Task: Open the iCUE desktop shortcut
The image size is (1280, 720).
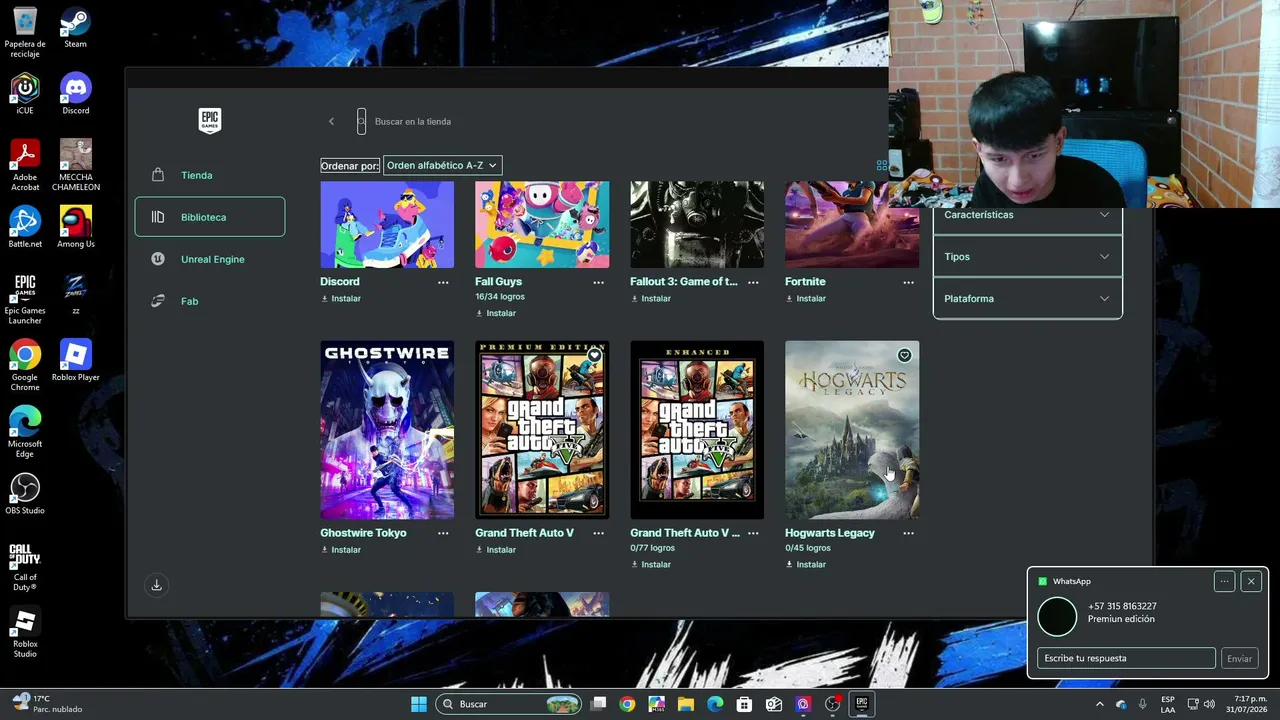Action: 25,95
